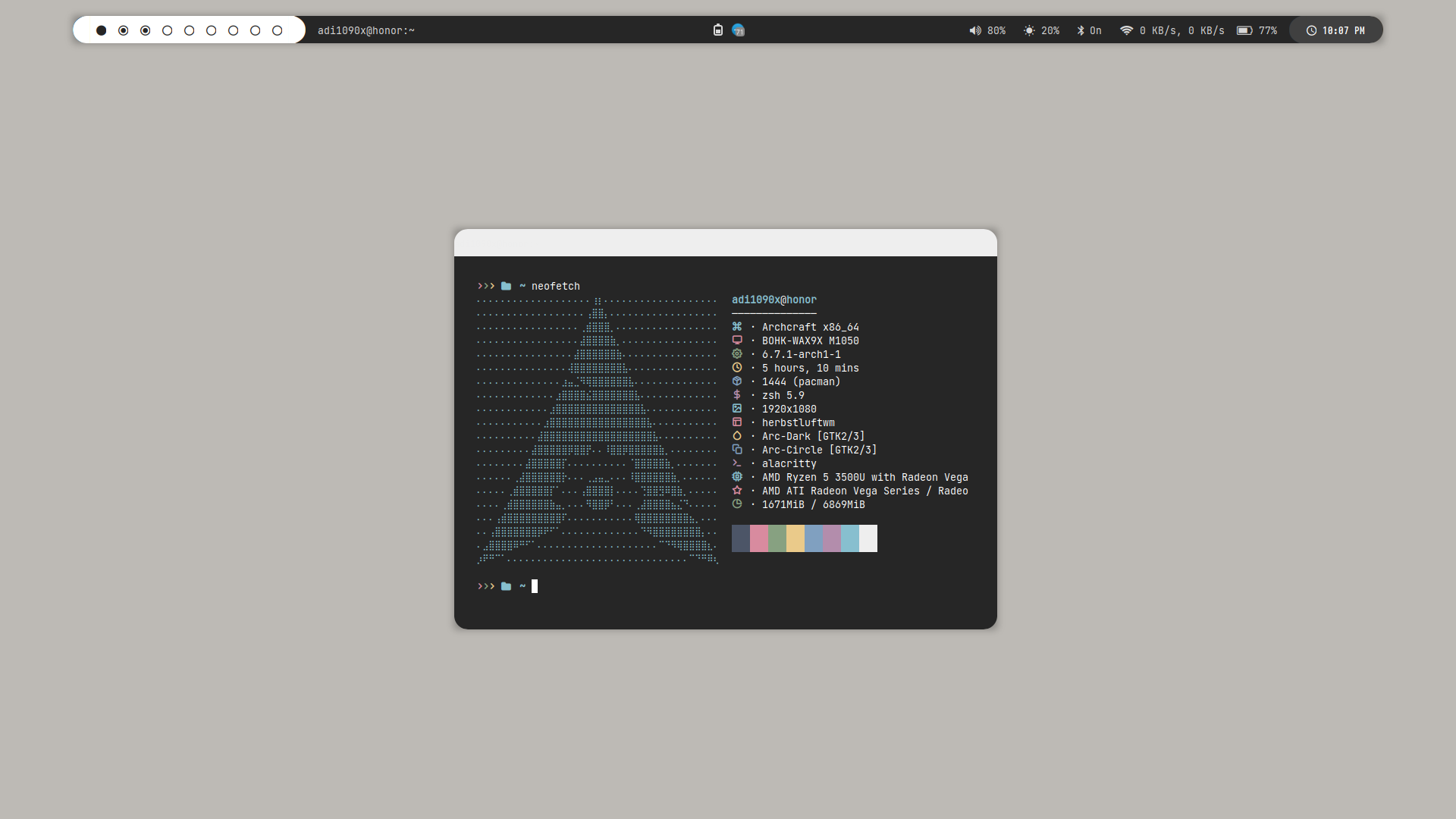Switch to the second workspace indicator
The height and width of the screenshot is (819, 1456).
pos(123,30)
